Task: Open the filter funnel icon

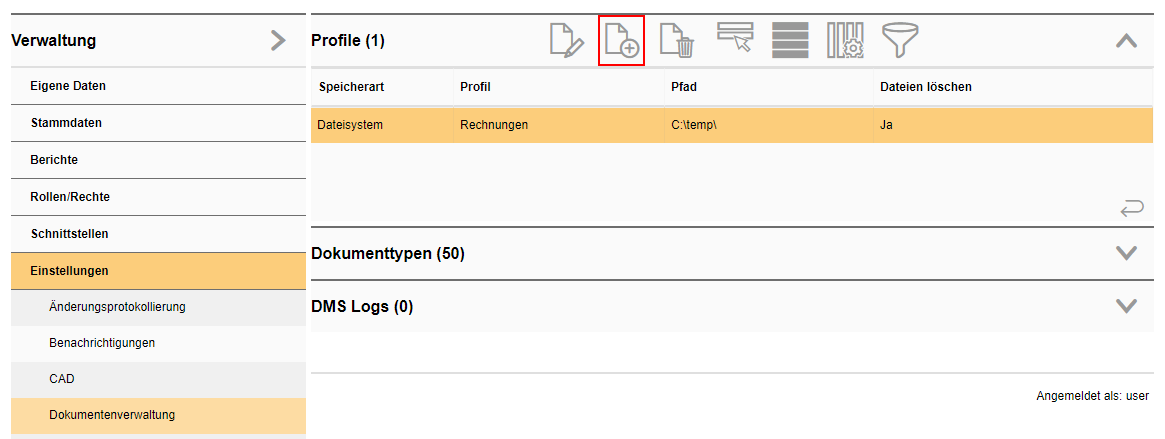Action: 900,40
